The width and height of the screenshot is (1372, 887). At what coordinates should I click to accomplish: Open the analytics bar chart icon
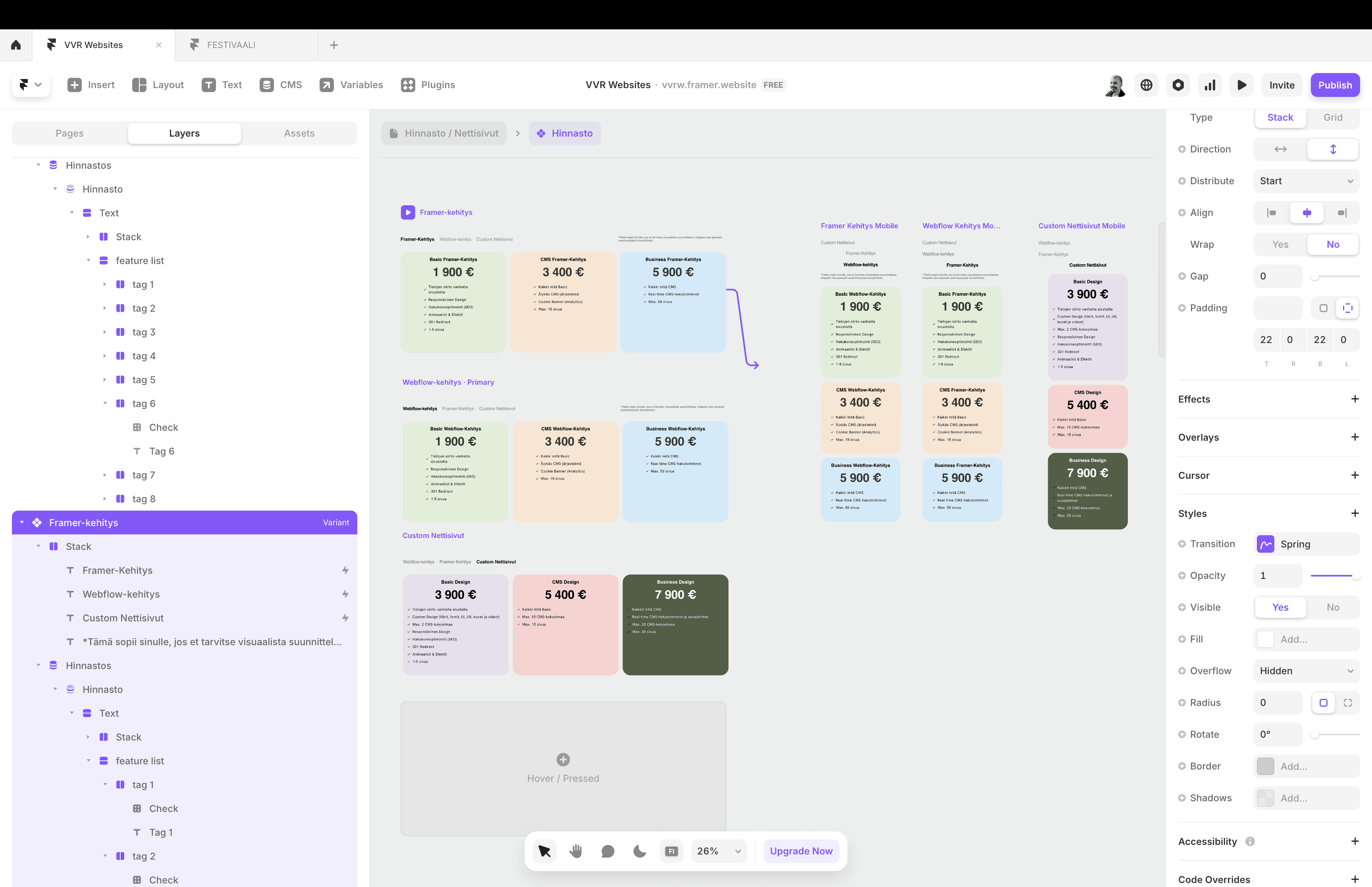coord(1210,85)
